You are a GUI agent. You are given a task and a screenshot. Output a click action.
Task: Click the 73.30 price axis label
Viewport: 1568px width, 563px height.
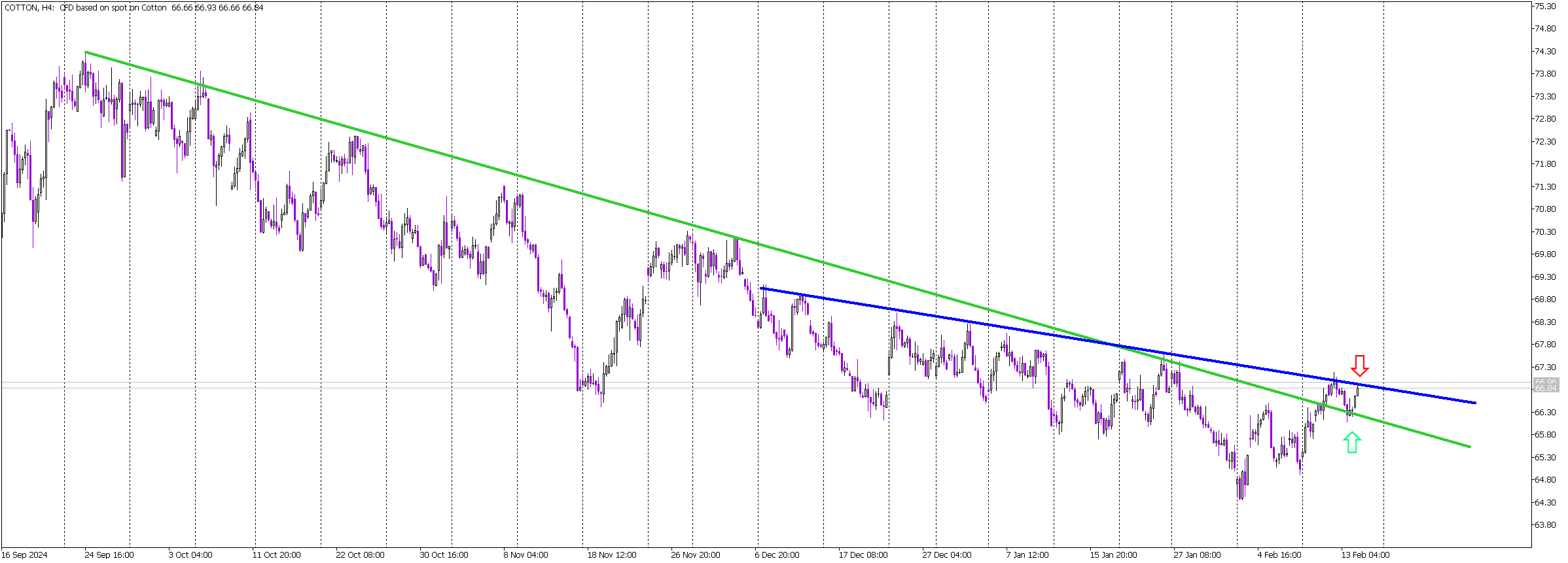coord(1546,97)
